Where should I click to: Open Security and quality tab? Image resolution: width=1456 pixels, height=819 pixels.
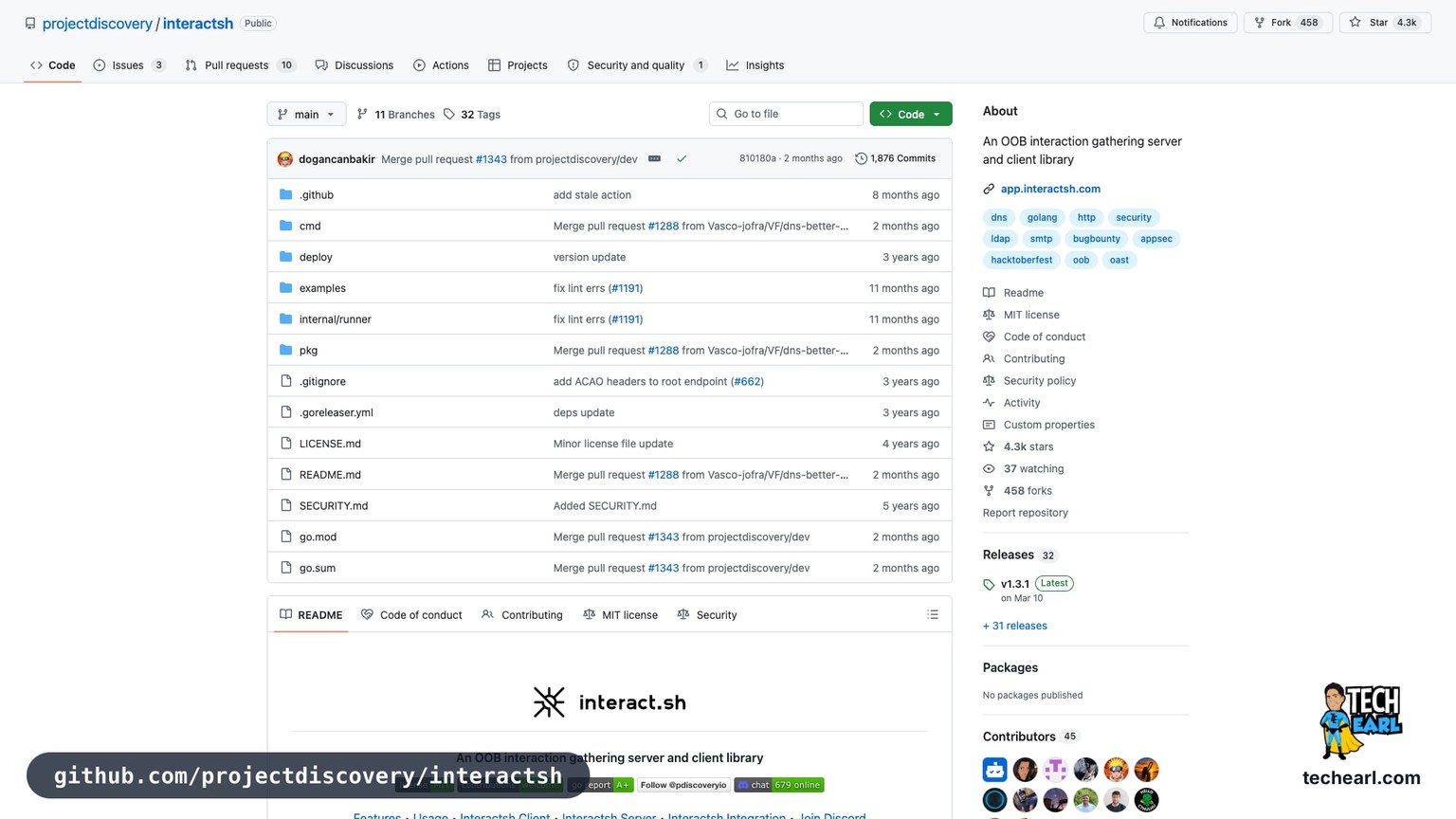[x=636, y=65]
